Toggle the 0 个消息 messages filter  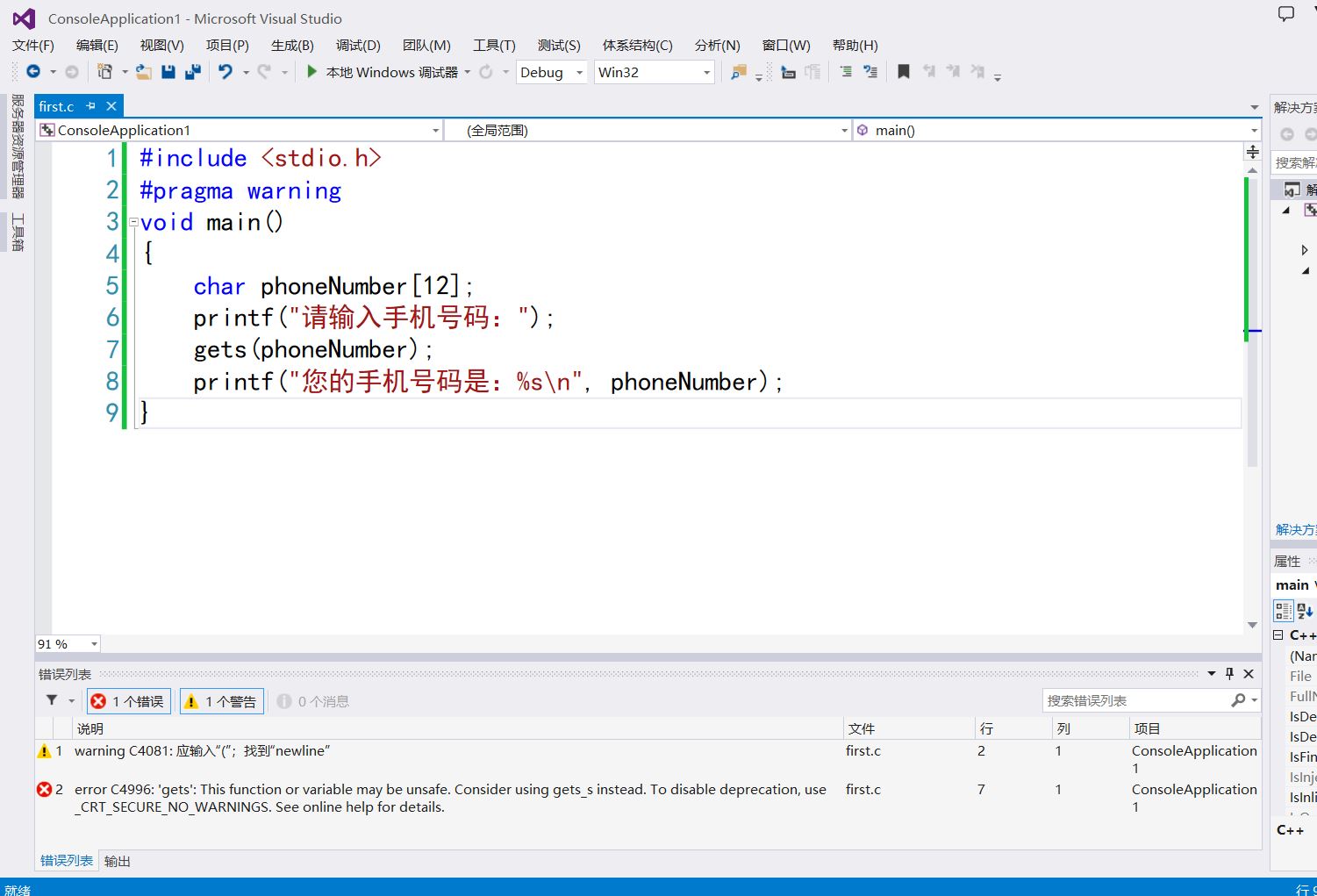[x=313, y=701]
